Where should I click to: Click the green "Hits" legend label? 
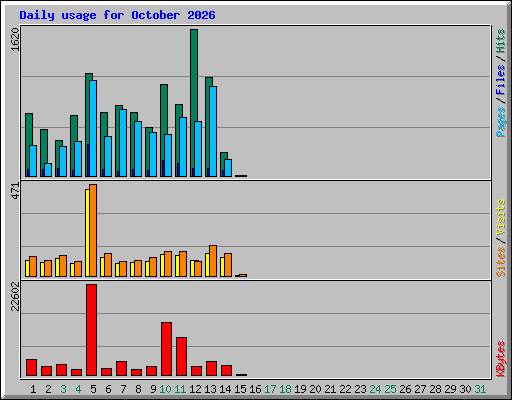tap(501, 41)
